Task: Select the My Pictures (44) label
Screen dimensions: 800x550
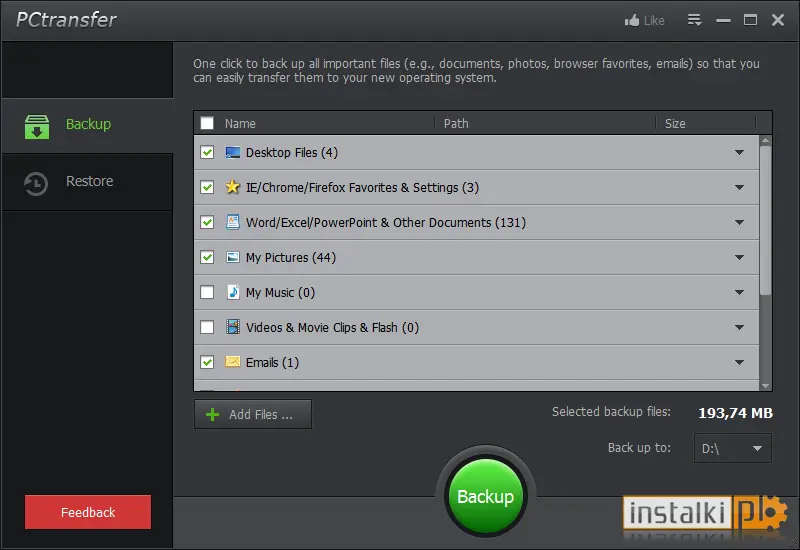Action: coord(291,258)
